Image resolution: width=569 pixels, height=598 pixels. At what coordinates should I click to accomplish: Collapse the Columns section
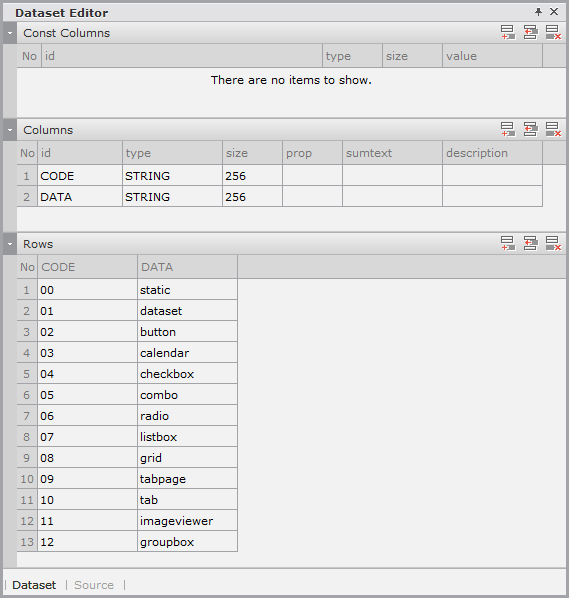click(x=10, y=130)
